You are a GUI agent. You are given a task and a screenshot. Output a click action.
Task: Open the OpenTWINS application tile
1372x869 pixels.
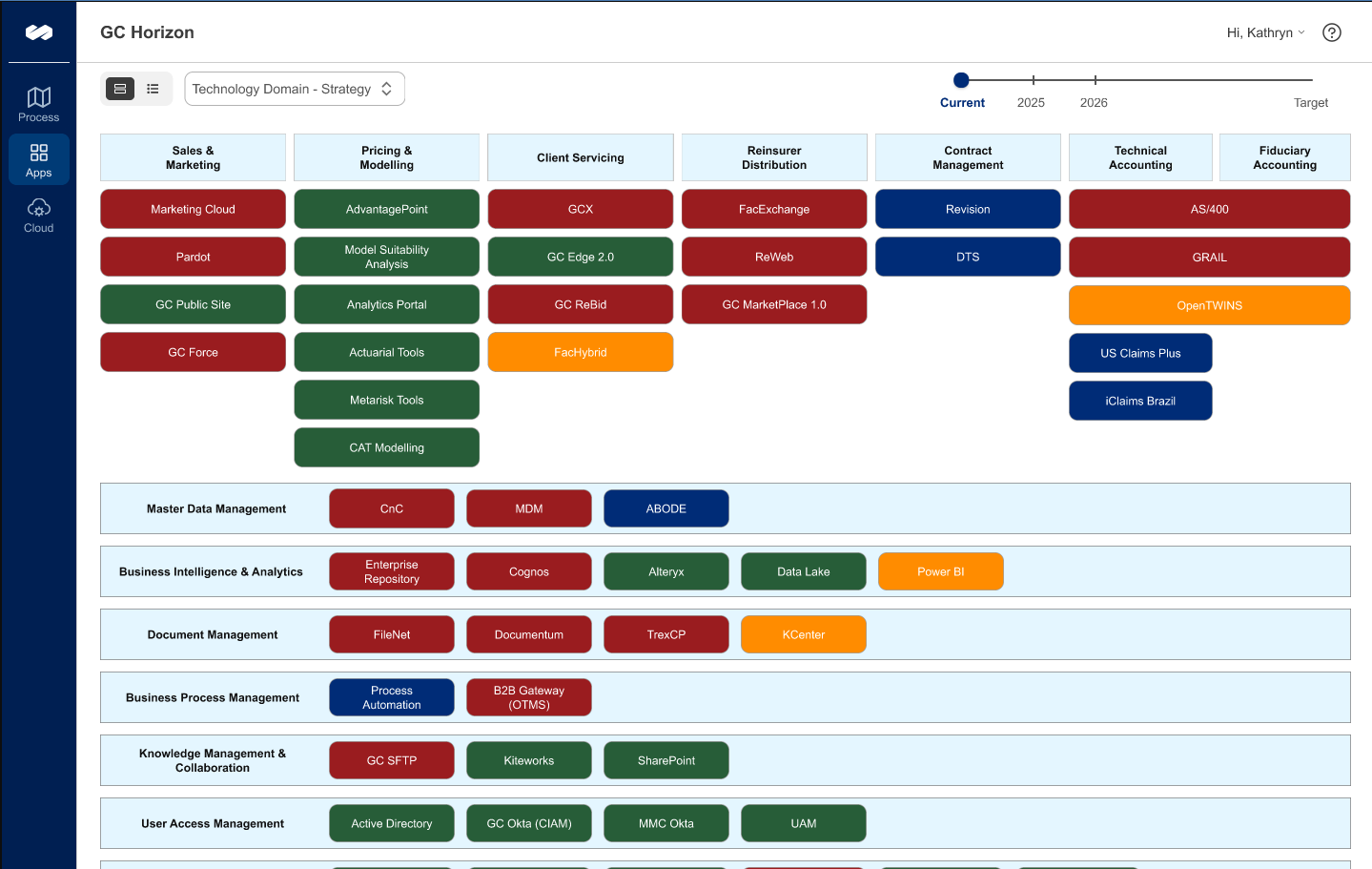(x=1209, y=305)
